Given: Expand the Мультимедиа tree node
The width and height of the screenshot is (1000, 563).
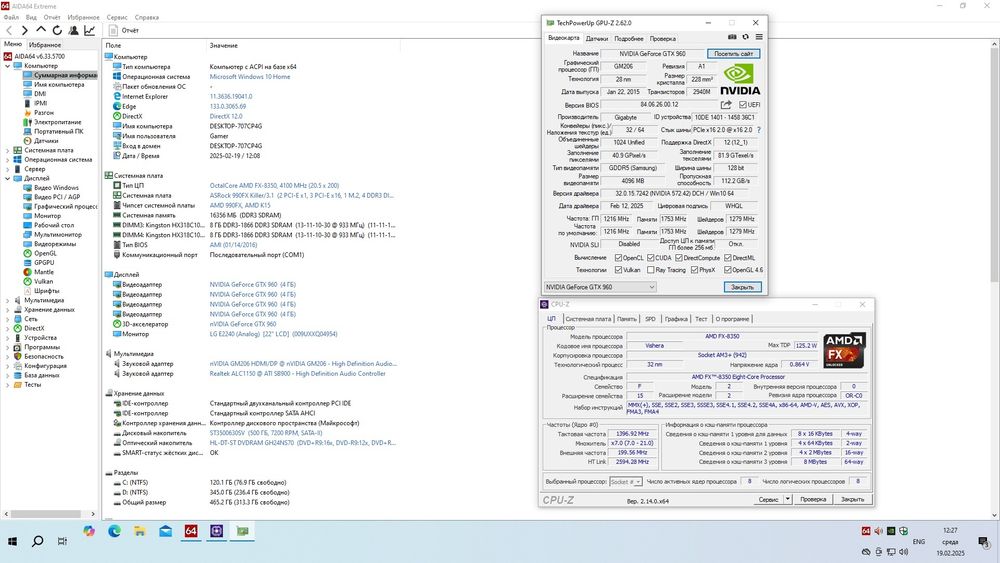Looking at the screenshot, I should click(8, 300).
